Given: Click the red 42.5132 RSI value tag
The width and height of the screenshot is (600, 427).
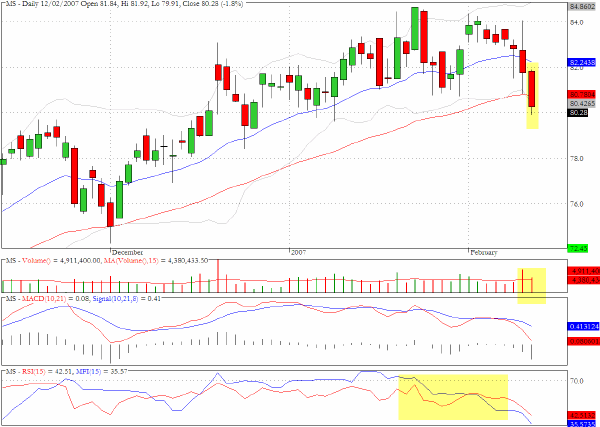Looking at the screenshot, I should pos(584,416).
